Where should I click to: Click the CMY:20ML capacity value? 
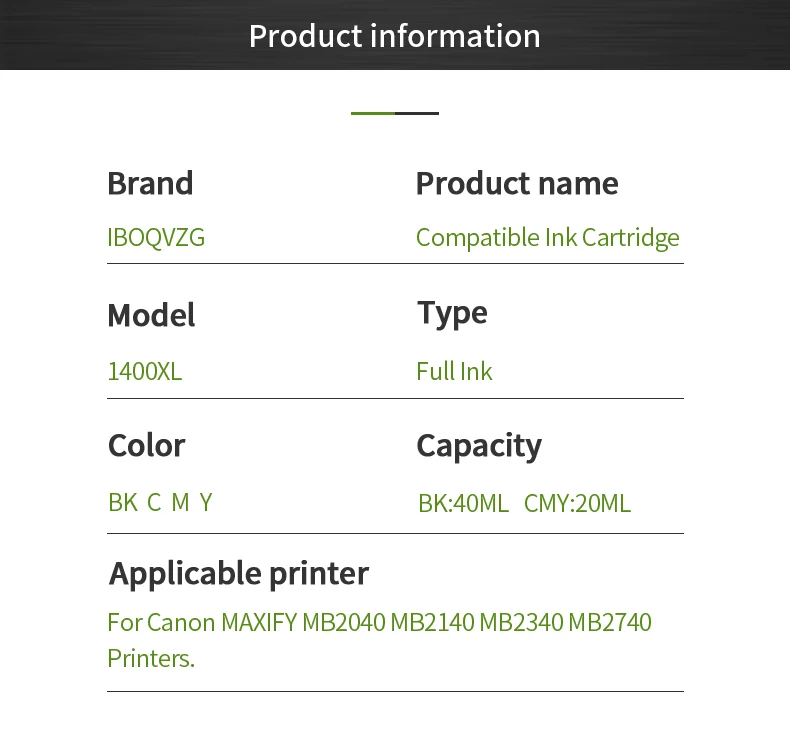tap(577, 503)
